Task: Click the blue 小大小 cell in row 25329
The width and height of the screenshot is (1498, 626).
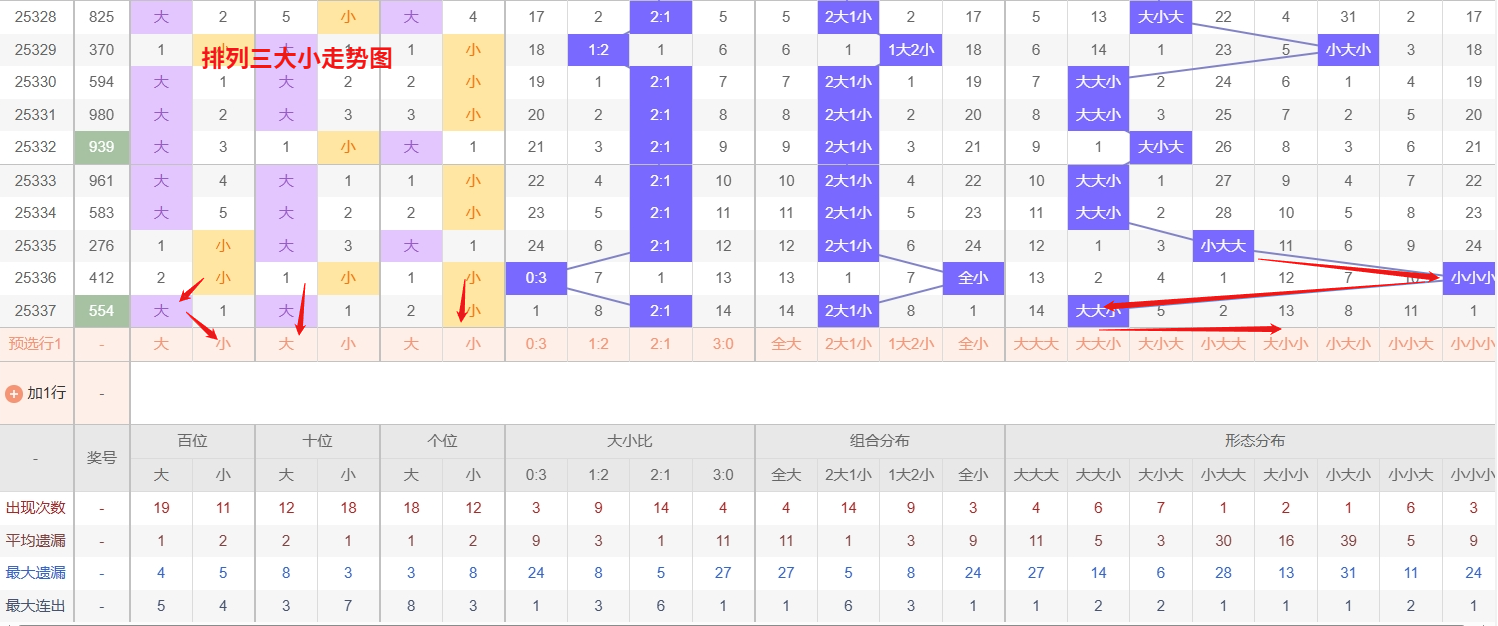Action: [1348, 49]
